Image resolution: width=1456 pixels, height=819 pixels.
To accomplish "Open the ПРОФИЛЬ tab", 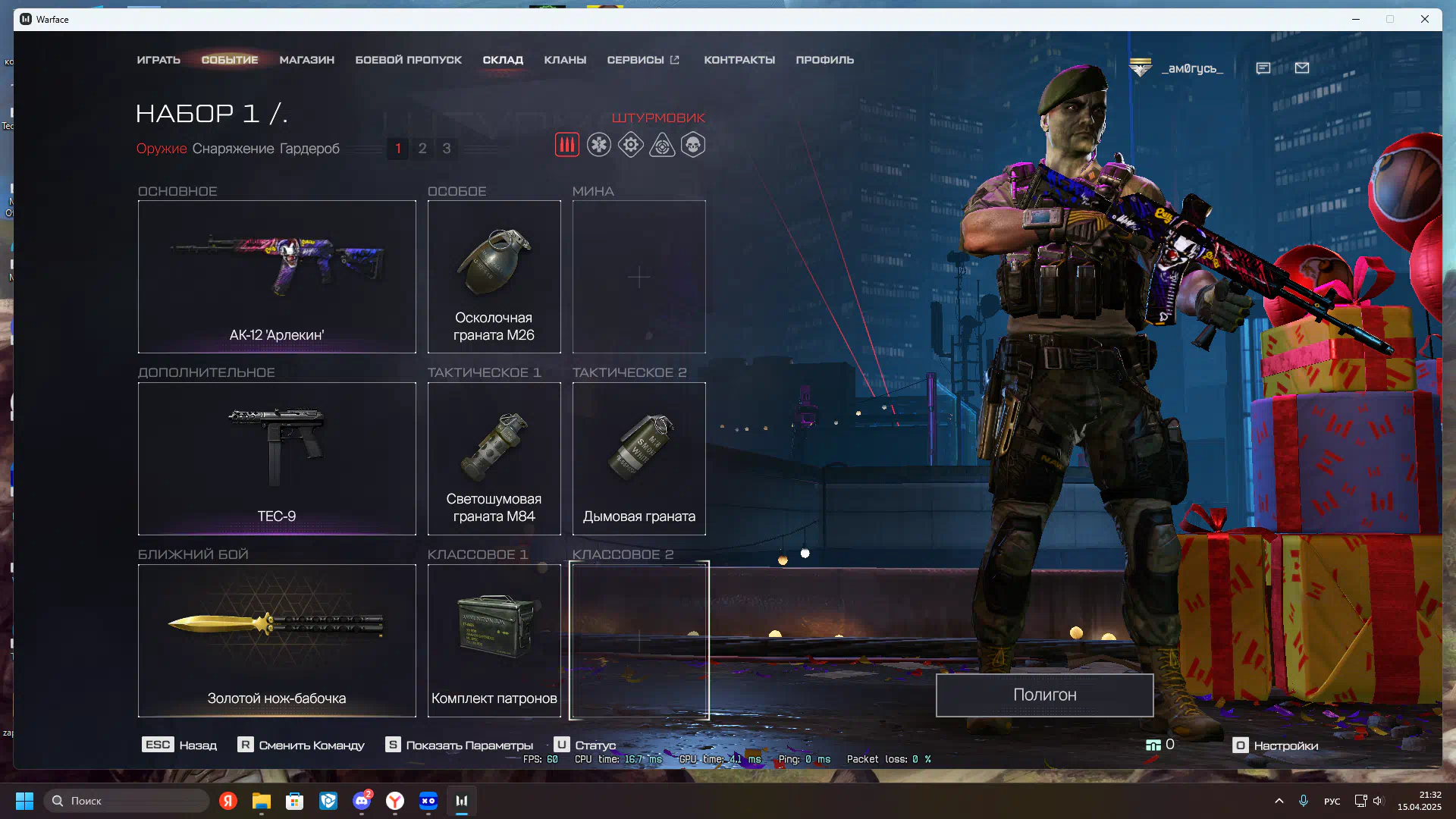I will tap(825, 60).
